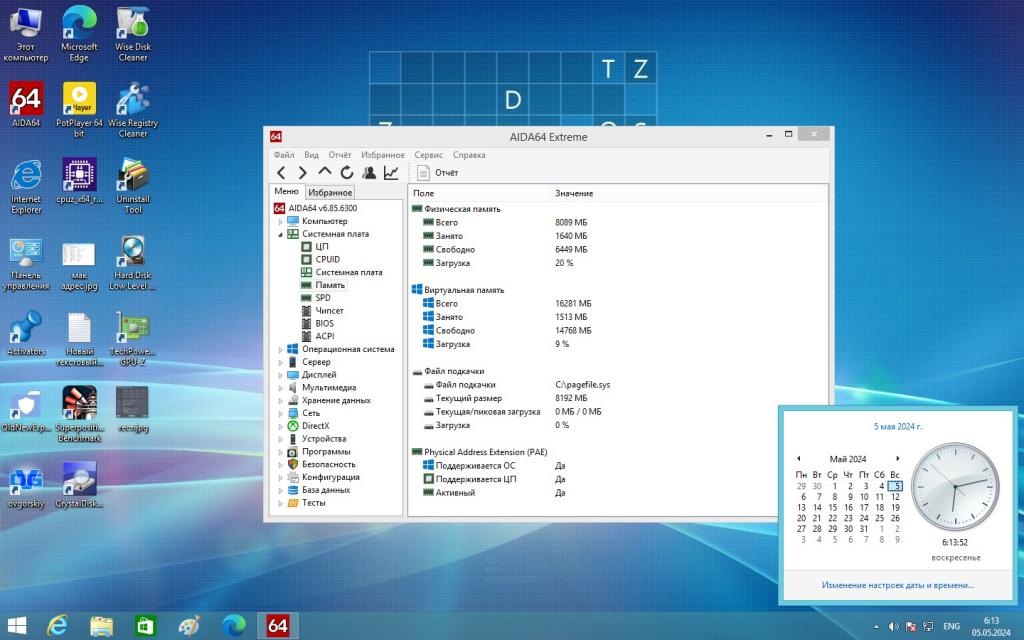Go back with the AIDA64 toolbar arrow

click(x=281, y=172)
